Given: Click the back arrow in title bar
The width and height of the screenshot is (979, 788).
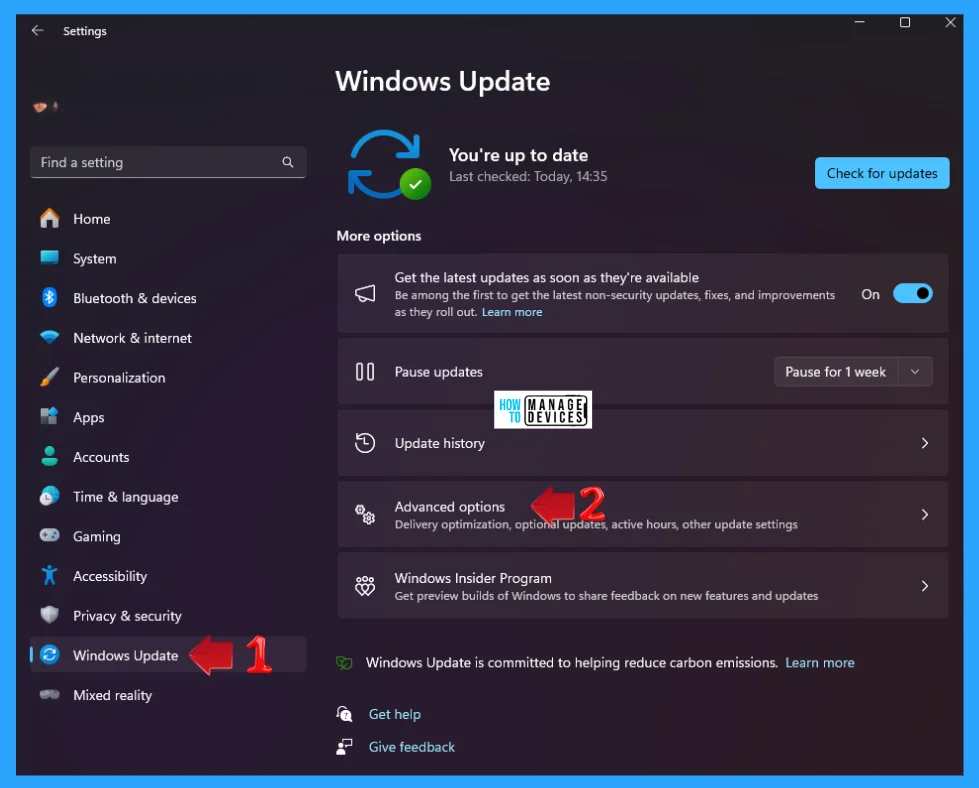Looking at the screenshot, I should point(37,30).
